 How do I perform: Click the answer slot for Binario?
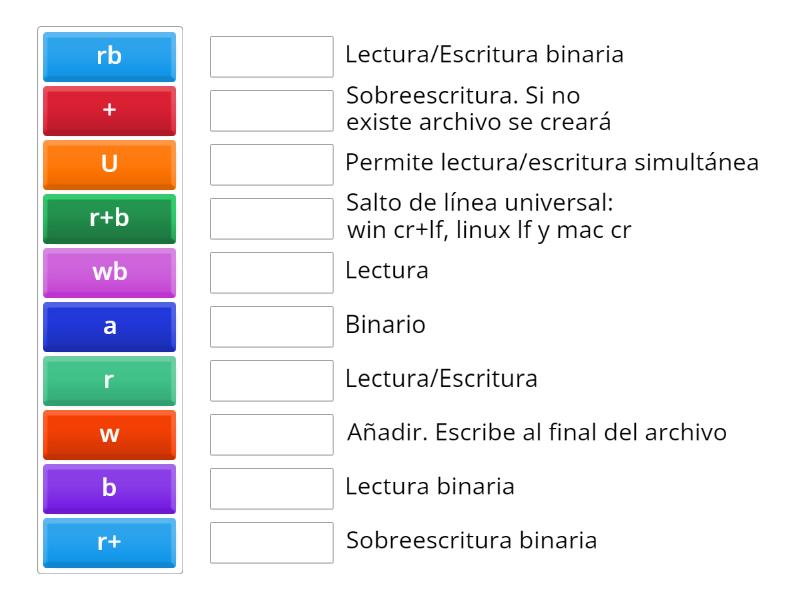click(272, 327)
